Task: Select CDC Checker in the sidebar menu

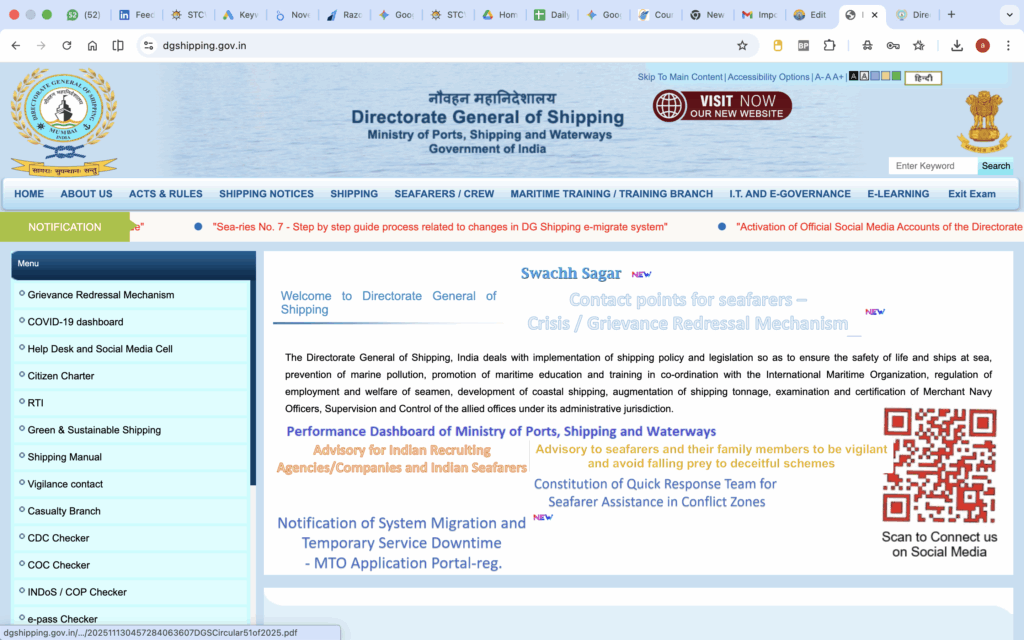Action: click(58, 538)
